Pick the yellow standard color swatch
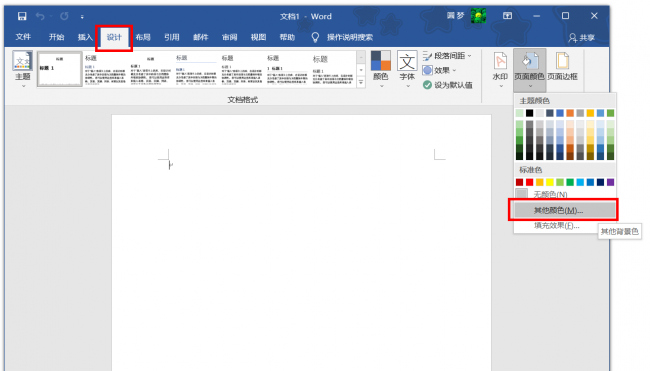This screenshot has height=371, width=650. (550, 182)
